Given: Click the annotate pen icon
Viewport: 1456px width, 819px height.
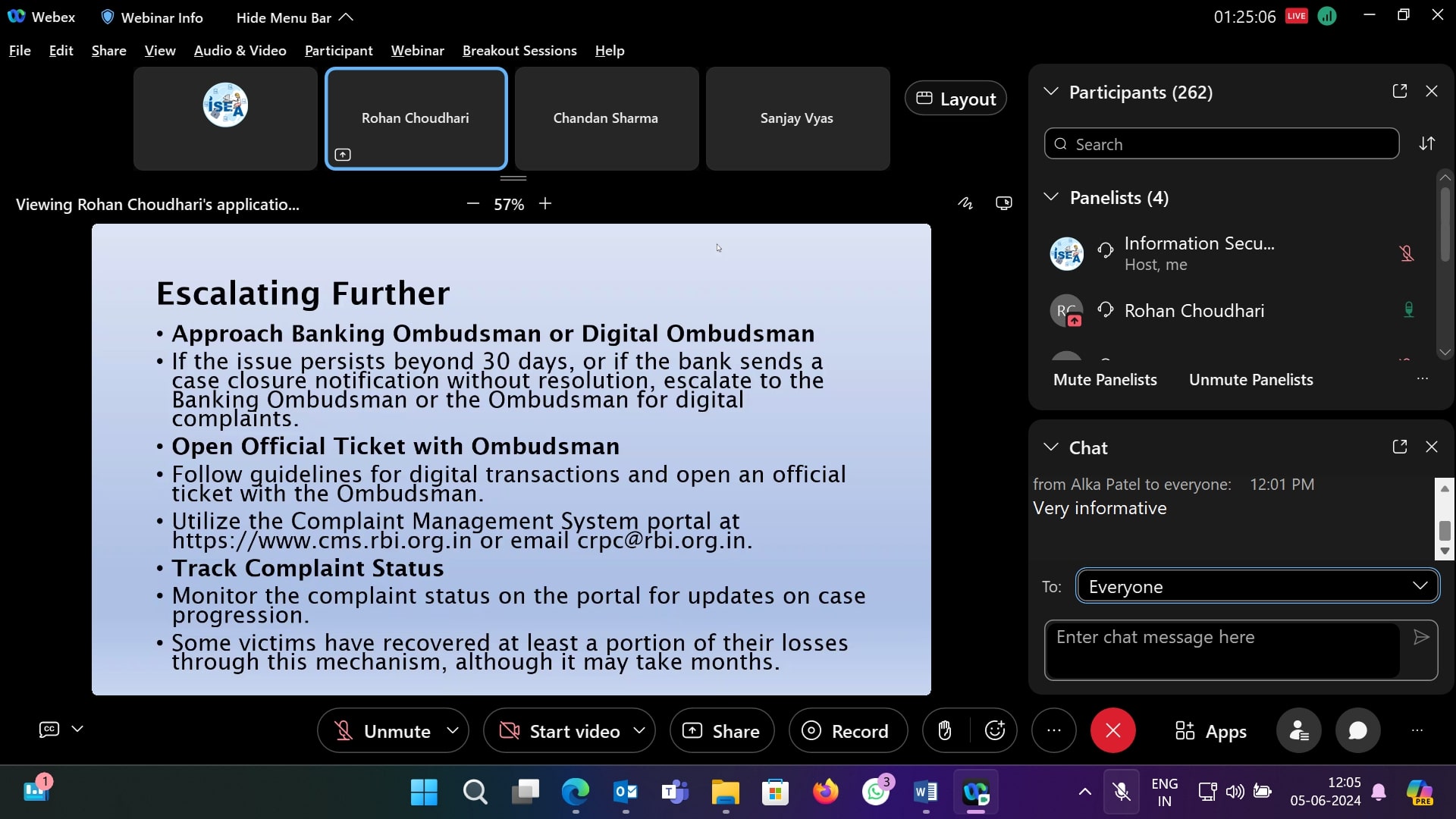Looking at the screenshot, I should tap(965, 203).
